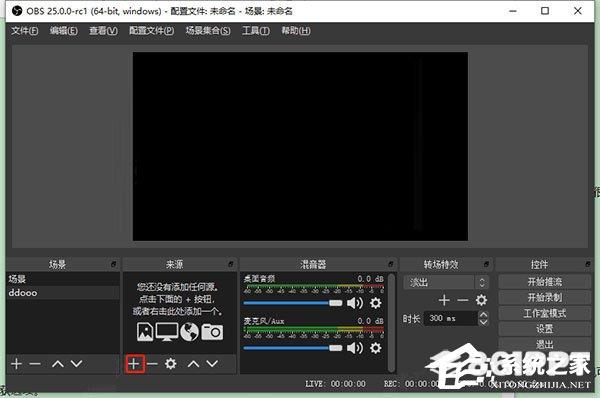Click 开始录制 start recording button
Viewport: 600px width, 398px height.
[545, 297]
